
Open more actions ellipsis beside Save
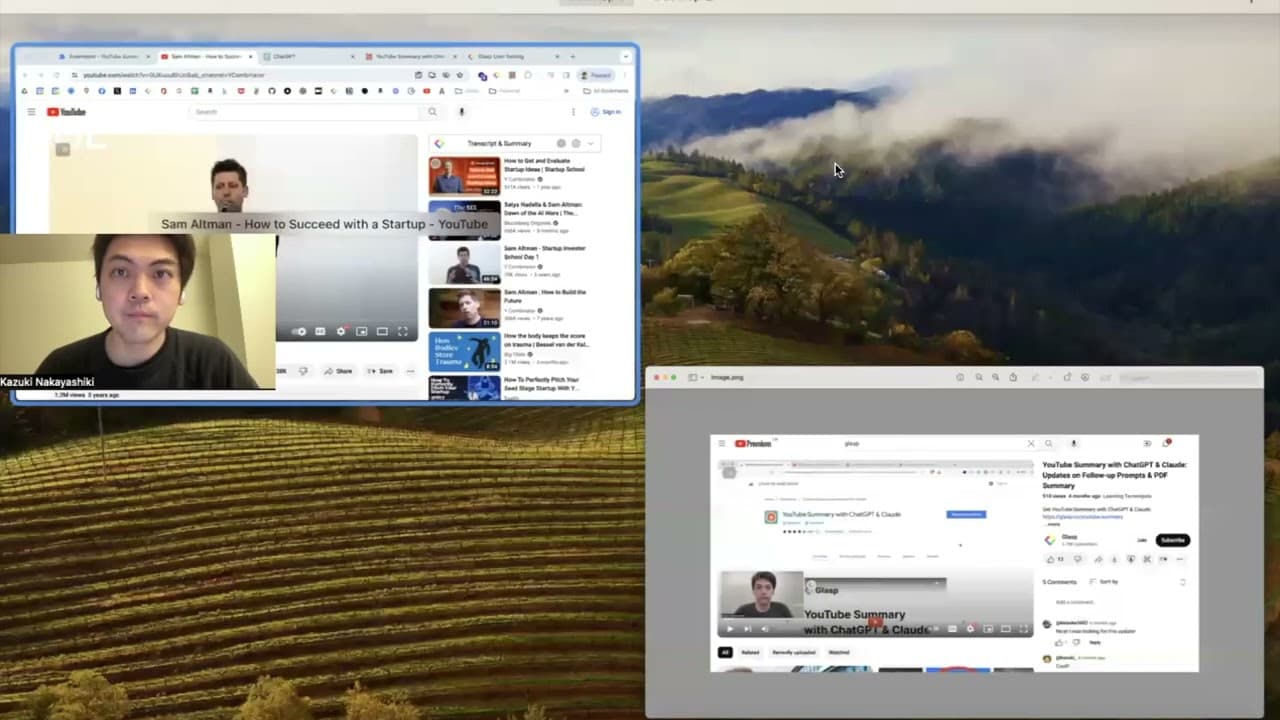point(411,371)
